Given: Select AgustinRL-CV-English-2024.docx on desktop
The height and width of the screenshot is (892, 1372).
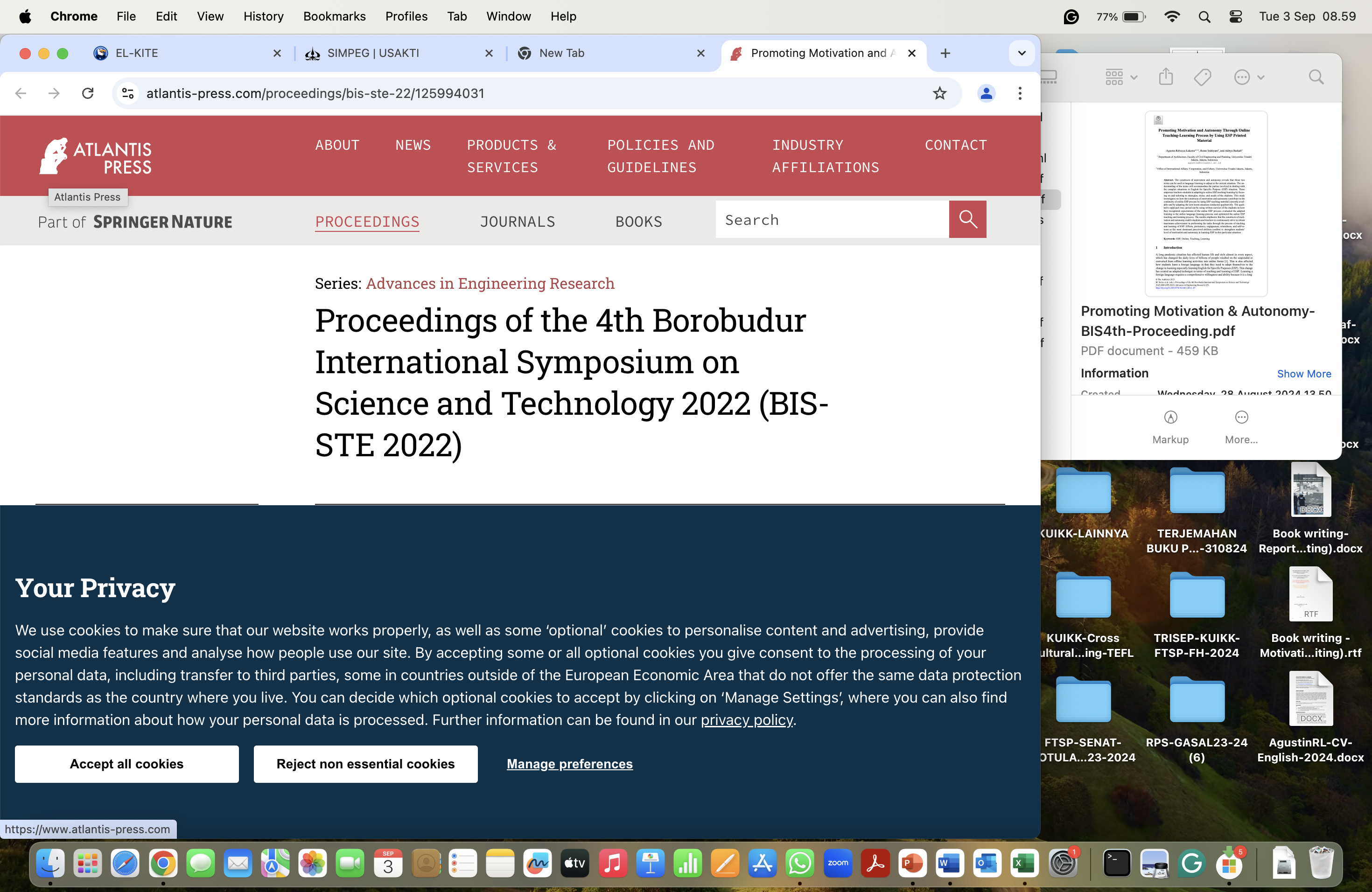Looking at the screenshot, I should [1310, 718].
